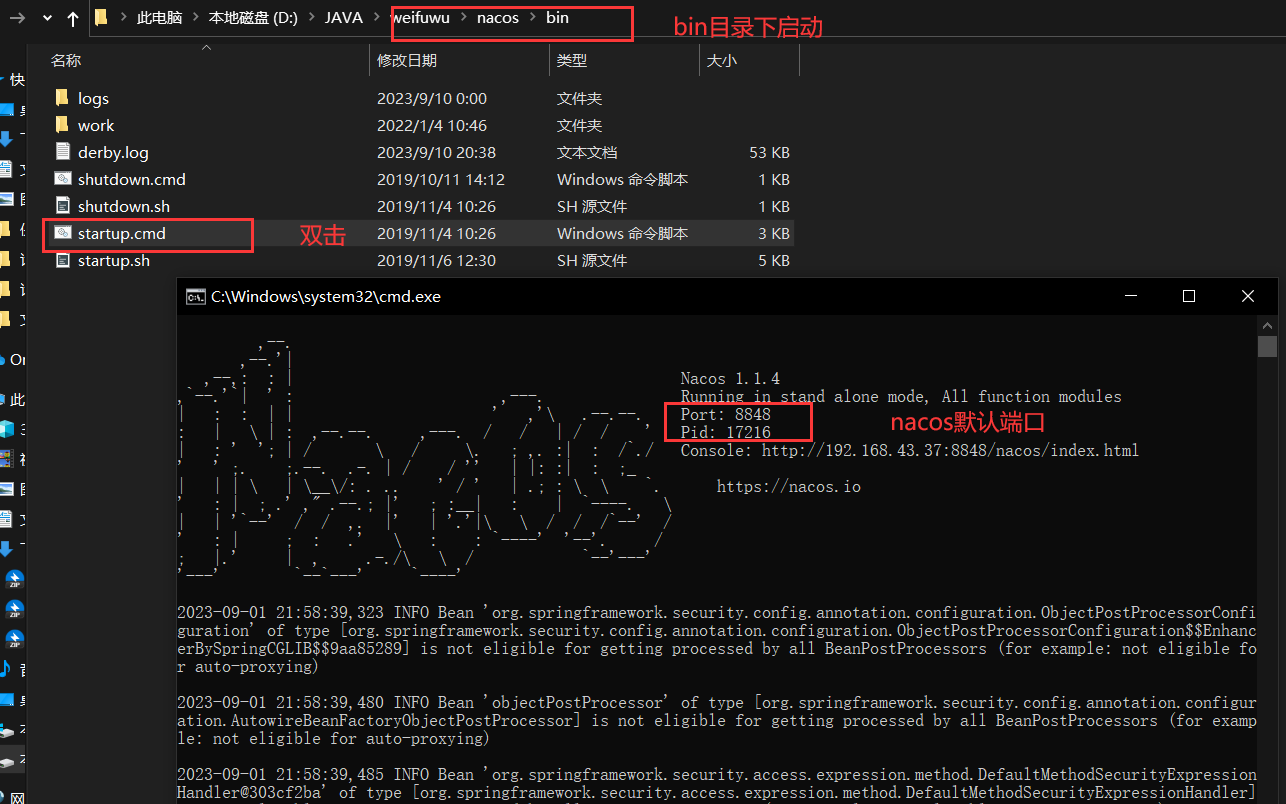The height and width of the screenshot is (804, 1286).
Task: Select the logs folder name
Action: point(93,98)
